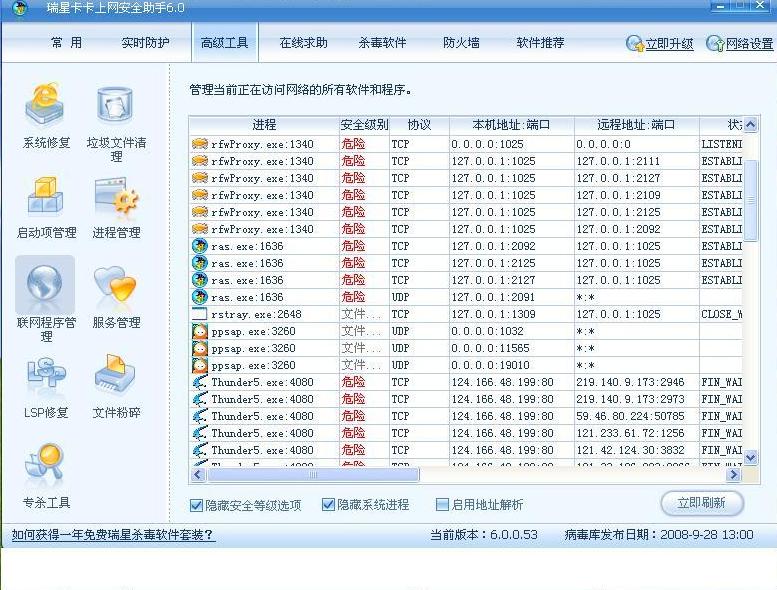Open 服务管理 service manager
The height and width of the screenshot is (590, 777).
[x=116, y=296]
